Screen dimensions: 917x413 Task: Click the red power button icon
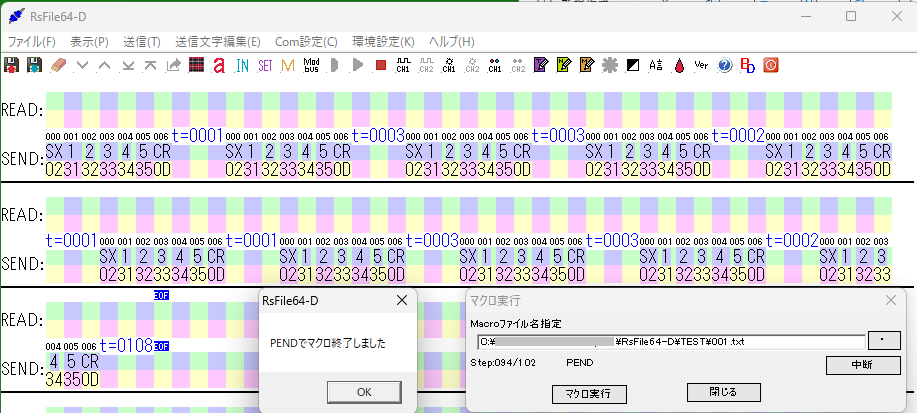770,65
